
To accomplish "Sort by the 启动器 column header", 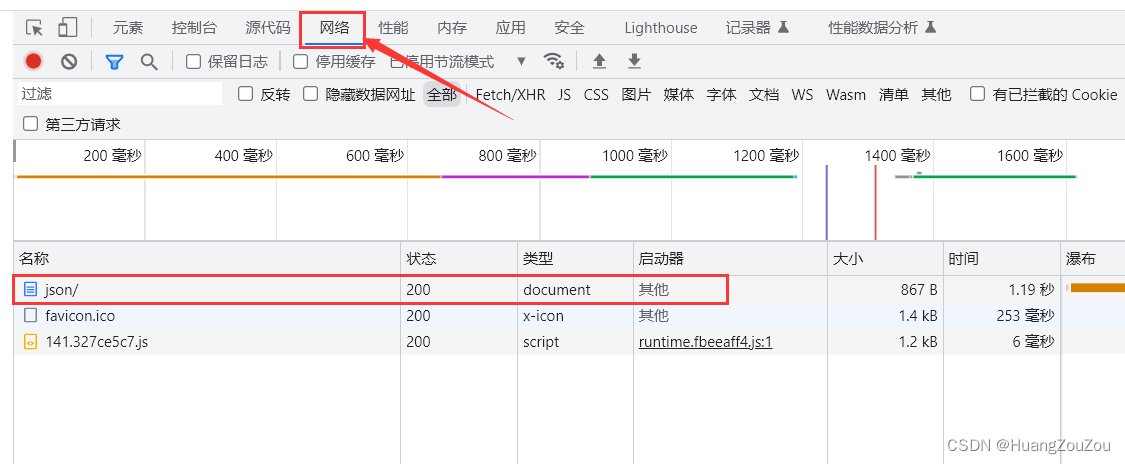I will pyautogui.click(x=730, y=259).
